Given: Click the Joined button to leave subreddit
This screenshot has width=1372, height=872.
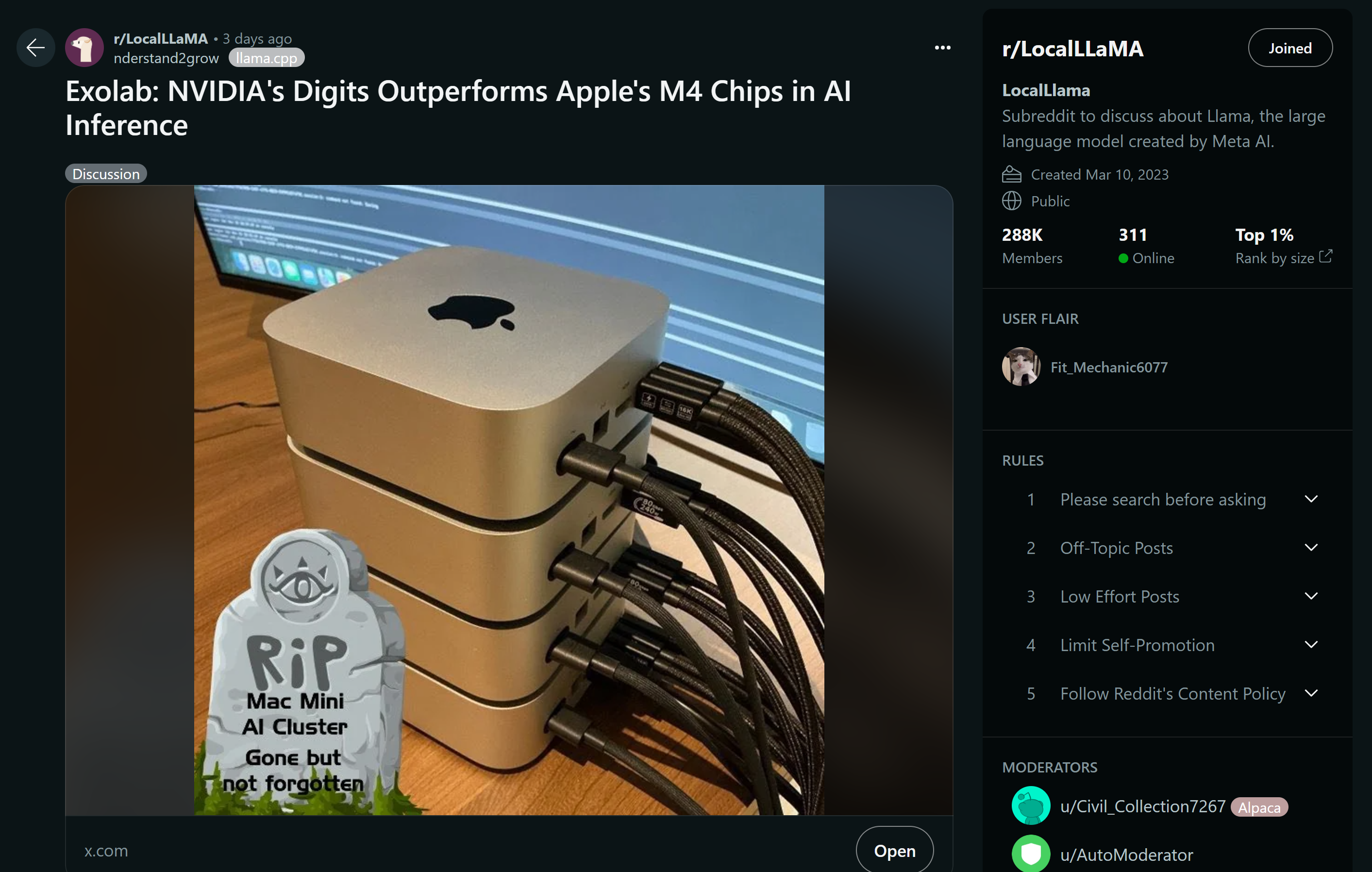Looking at the screenshot, I should click(x=1291, y=48).
